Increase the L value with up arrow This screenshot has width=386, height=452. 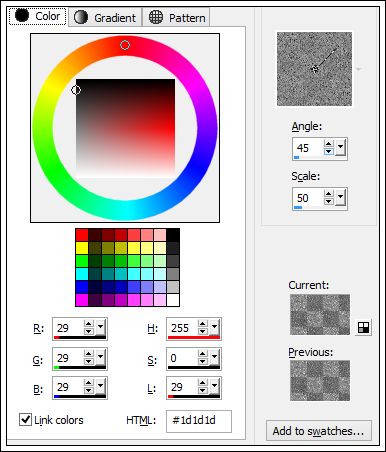203,383
